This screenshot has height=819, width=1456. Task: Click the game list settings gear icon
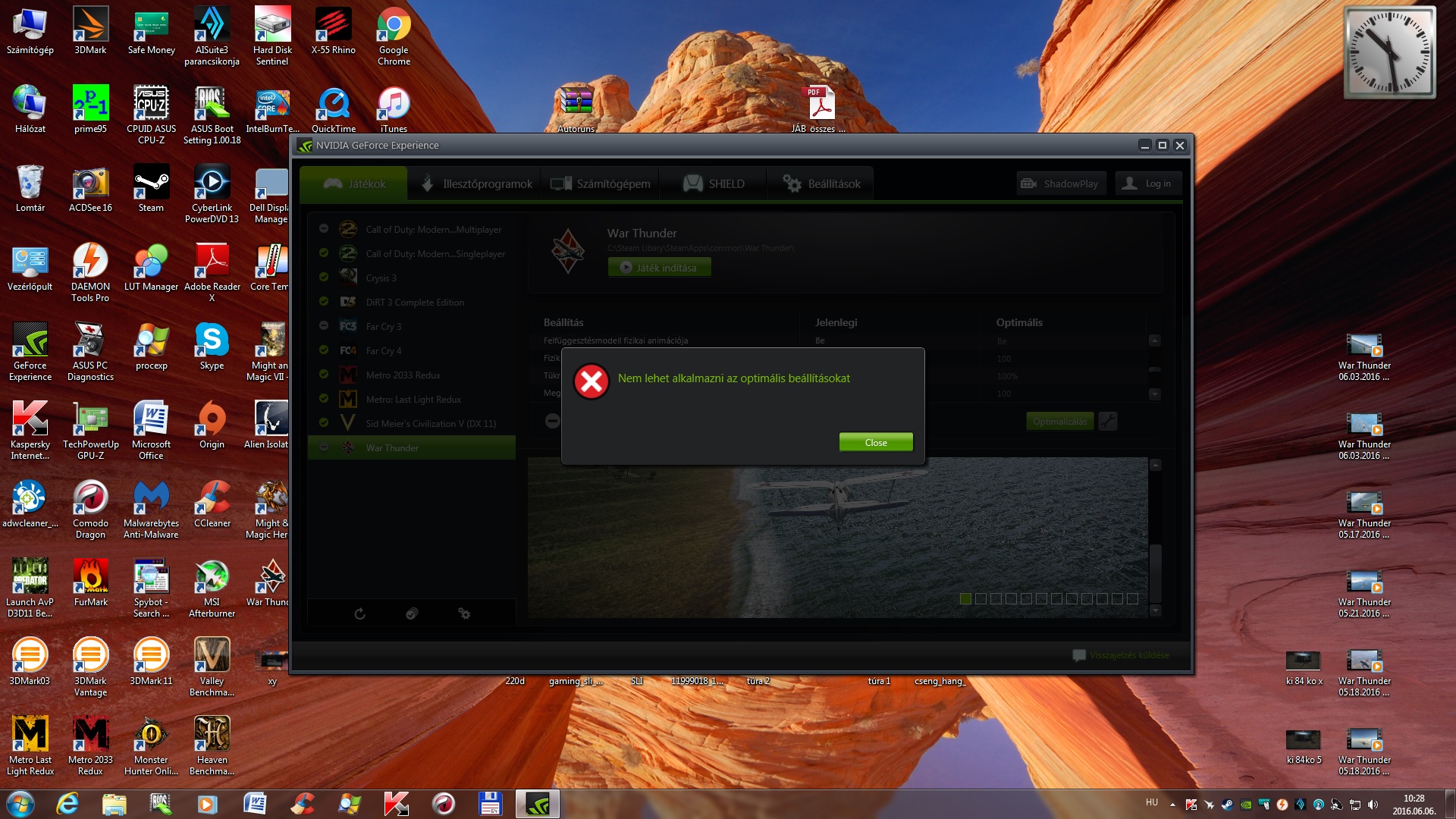(464, 613)
